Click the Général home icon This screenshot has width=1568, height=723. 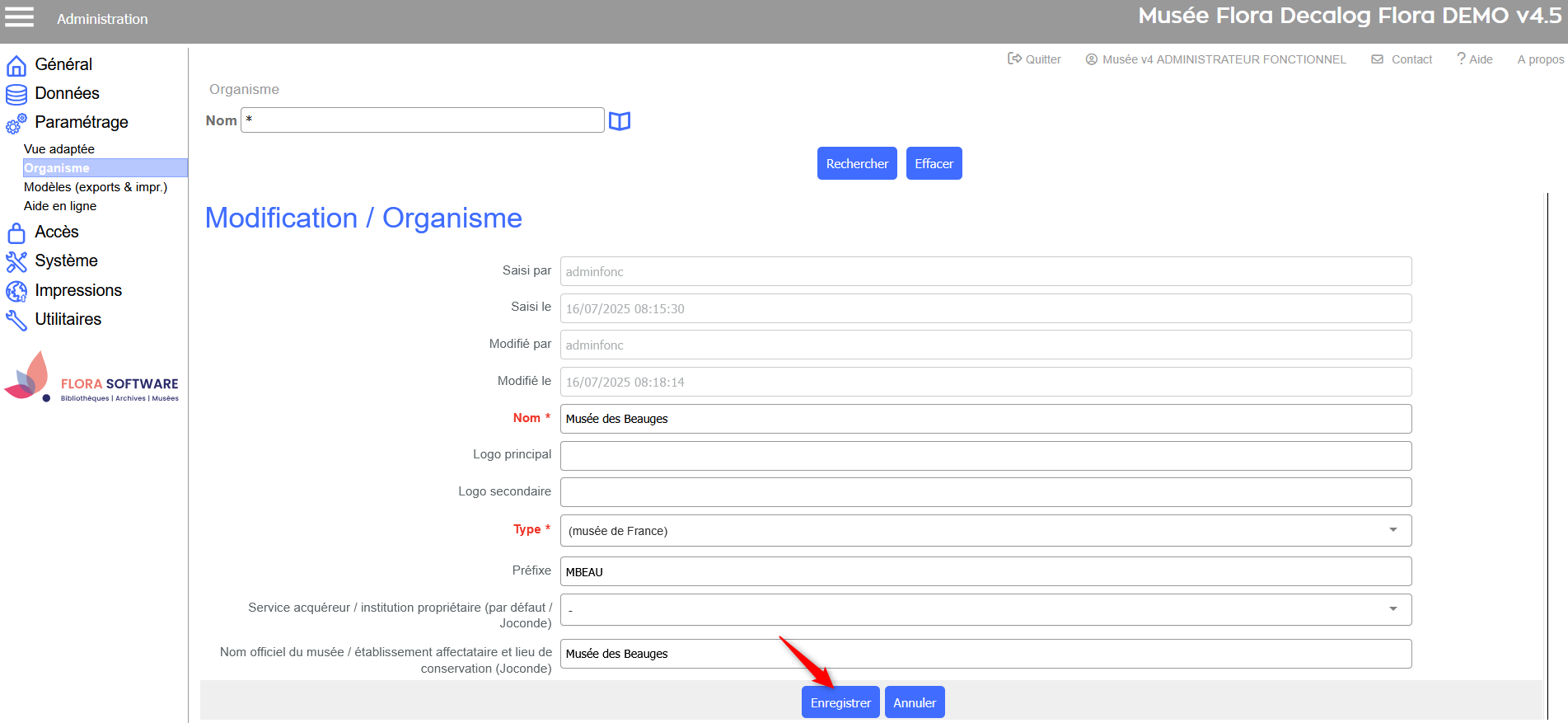coord(16,66)
